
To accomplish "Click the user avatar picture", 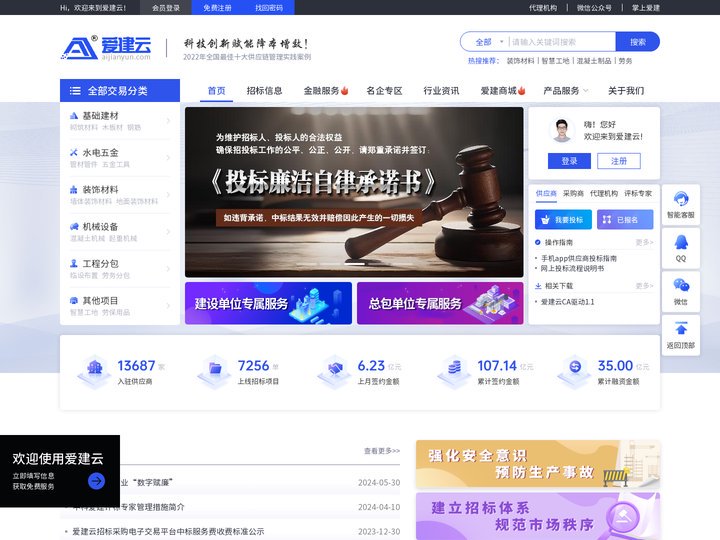I will (x=562, y=130).
